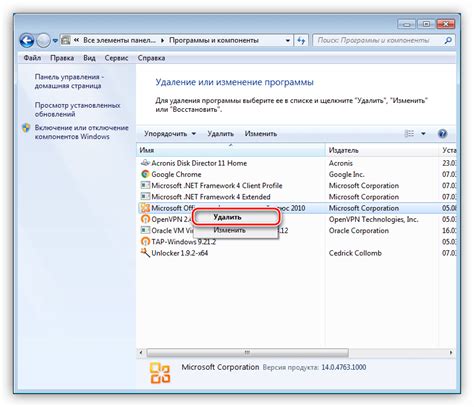This screenshot has height=407, width=474.
Task: Select Acronis Disk Director 11 Home row
Action: (x=297, y=163)
